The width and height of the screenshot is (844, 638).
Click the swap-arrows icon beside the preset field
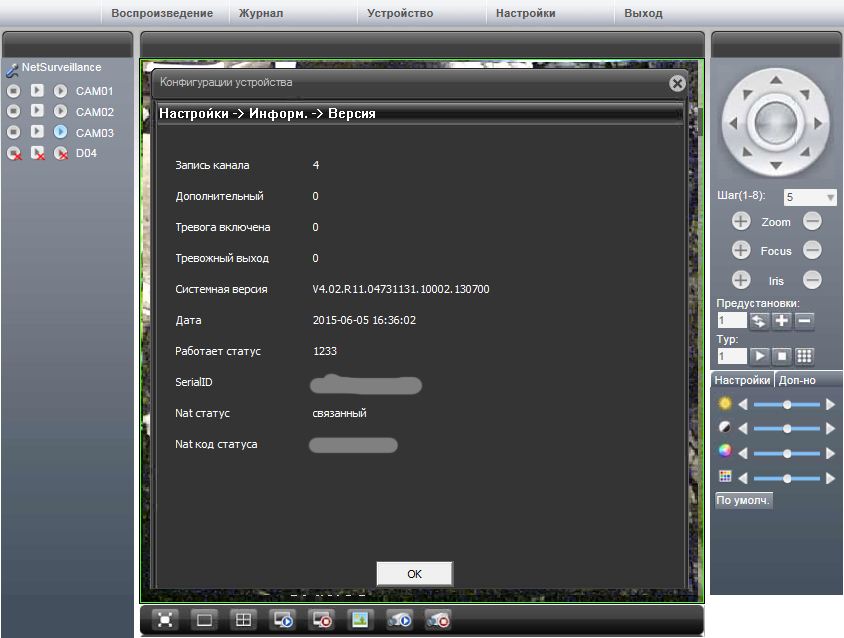coord(758,321)
